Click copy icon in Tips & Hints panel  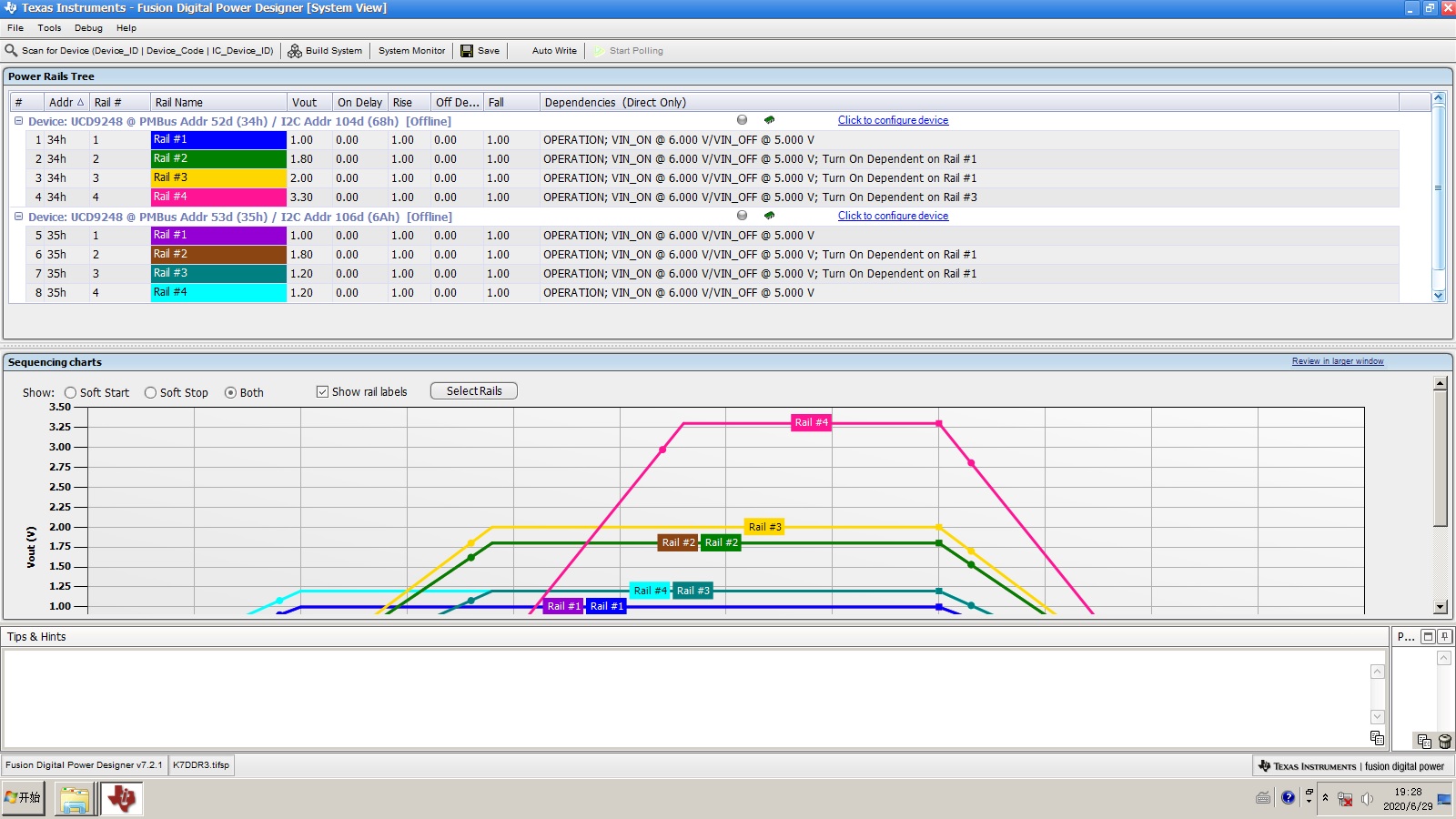pos(1377,738)
